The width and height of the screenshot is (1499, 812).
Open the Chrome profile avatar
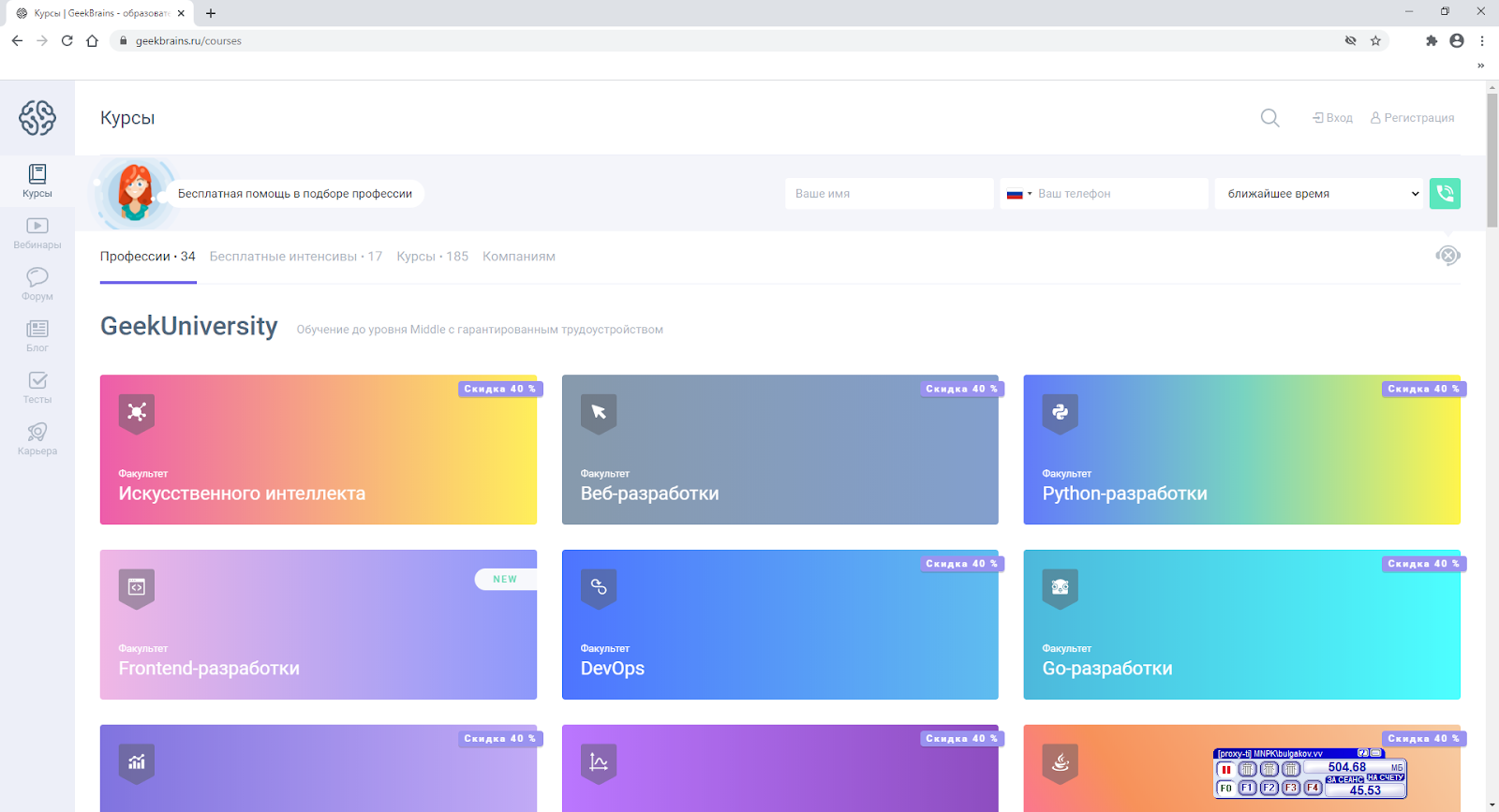(1457, 40)
